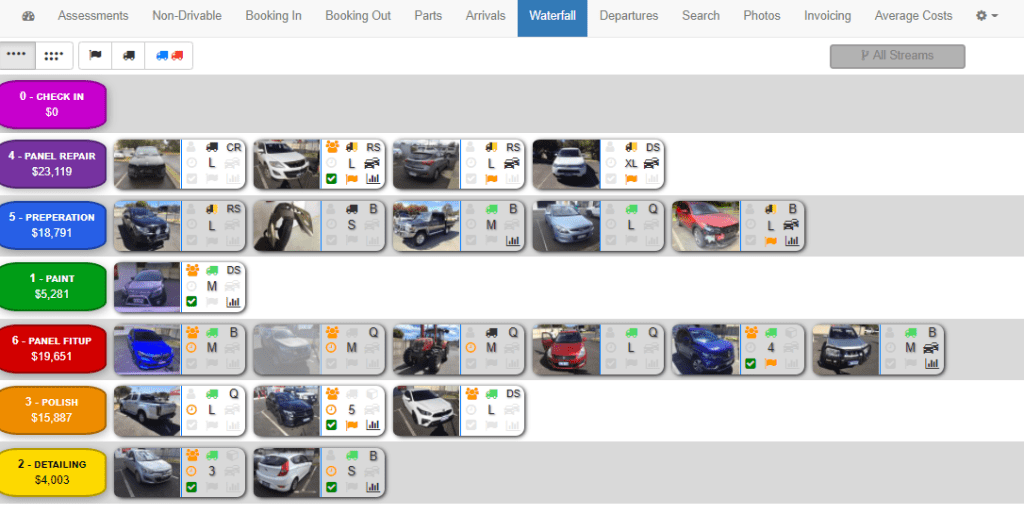The image size is (1024, 515).
Task: Open the red tractor photo in Panel Fitup
Action: click(426, 349)
